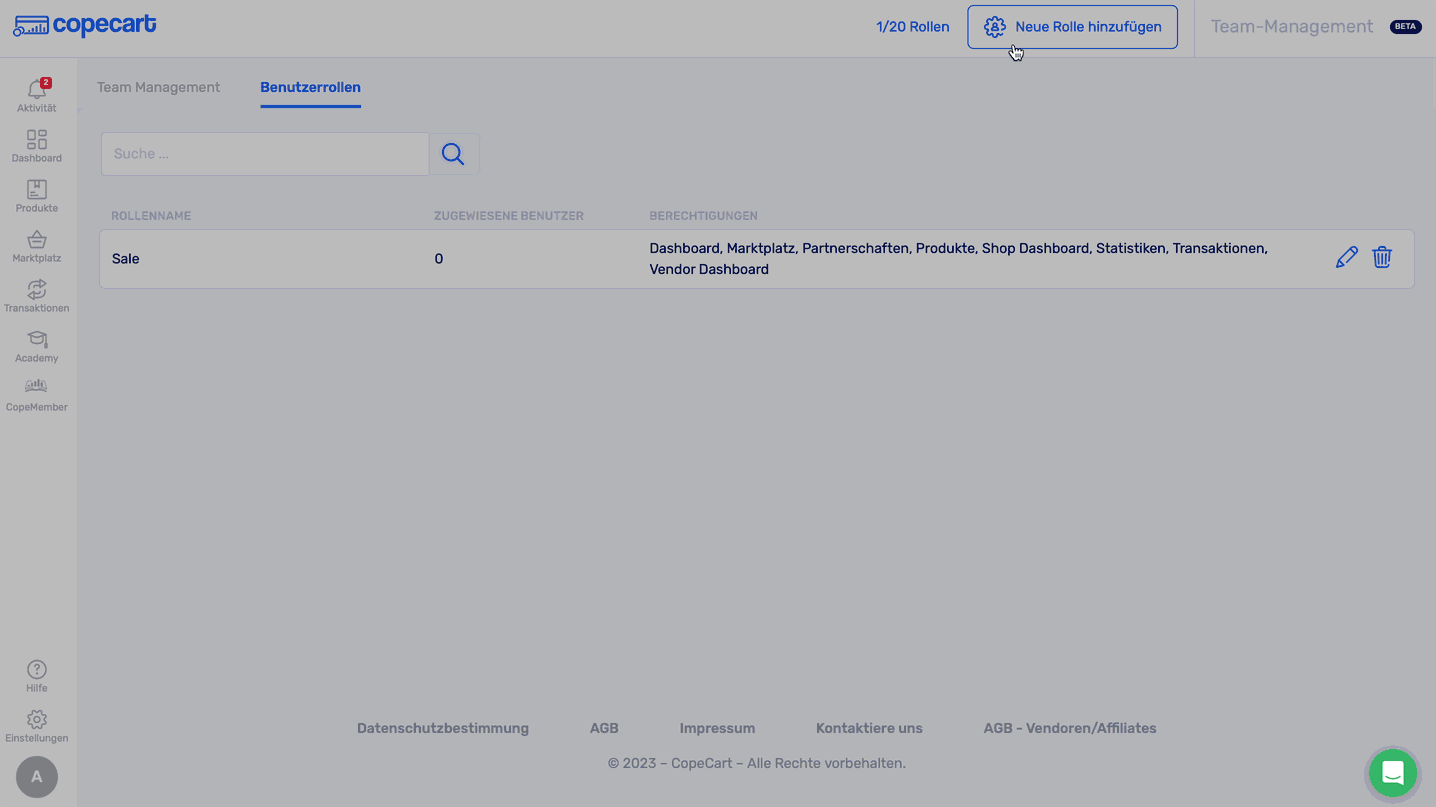Open the Datenschutzbestimmung footer link
The image size is (1436, 807).
point(442,728)
